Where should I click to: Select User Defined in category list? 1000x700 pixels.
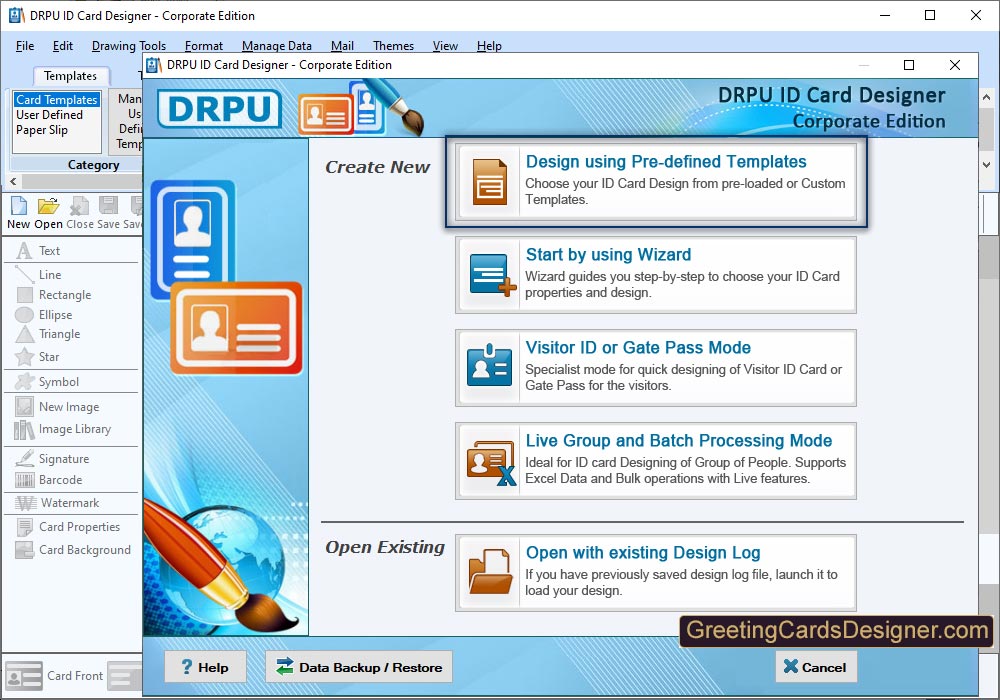[x=49, y=115]
